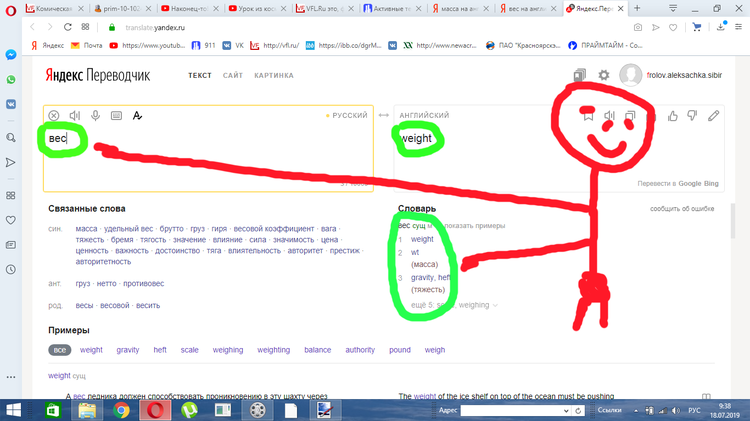The width and height of the screenshot is (750, 421).
Task: Open WhatsApp in Opera sidebar
Action: point(11,79)
